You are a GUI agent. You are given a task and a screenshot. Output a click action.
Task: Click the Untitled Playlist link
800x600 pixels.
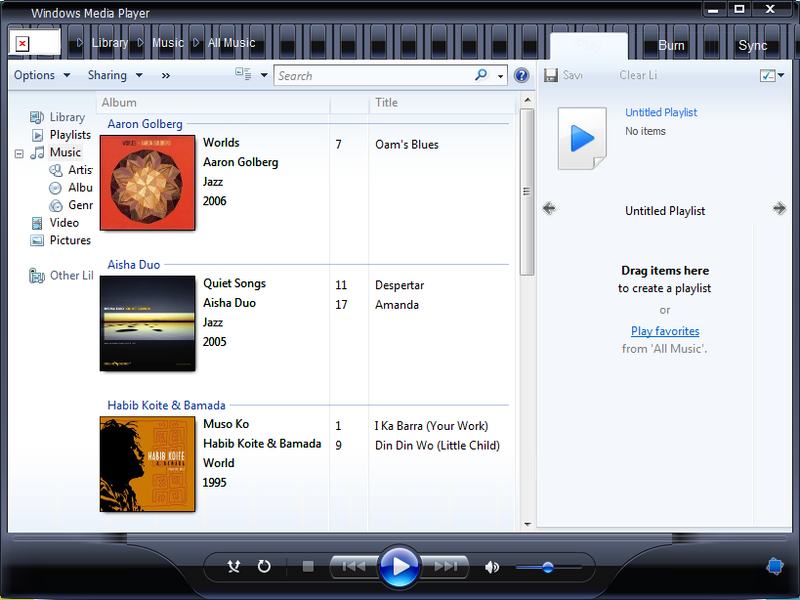click(x=661, y=112)
